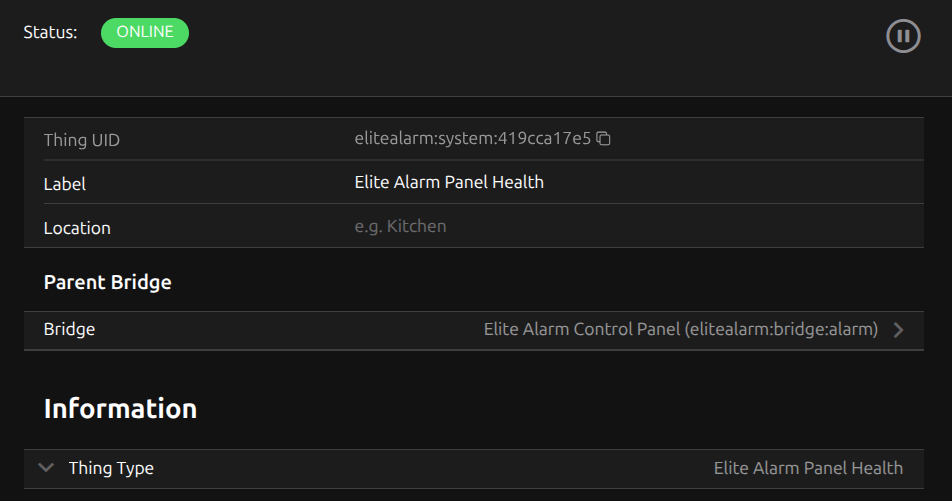This screenshot has height=501, width=952.
Task: Click the chevron arrow on the Bridge row
Action: pyautogui.click(x=898, y=330)
